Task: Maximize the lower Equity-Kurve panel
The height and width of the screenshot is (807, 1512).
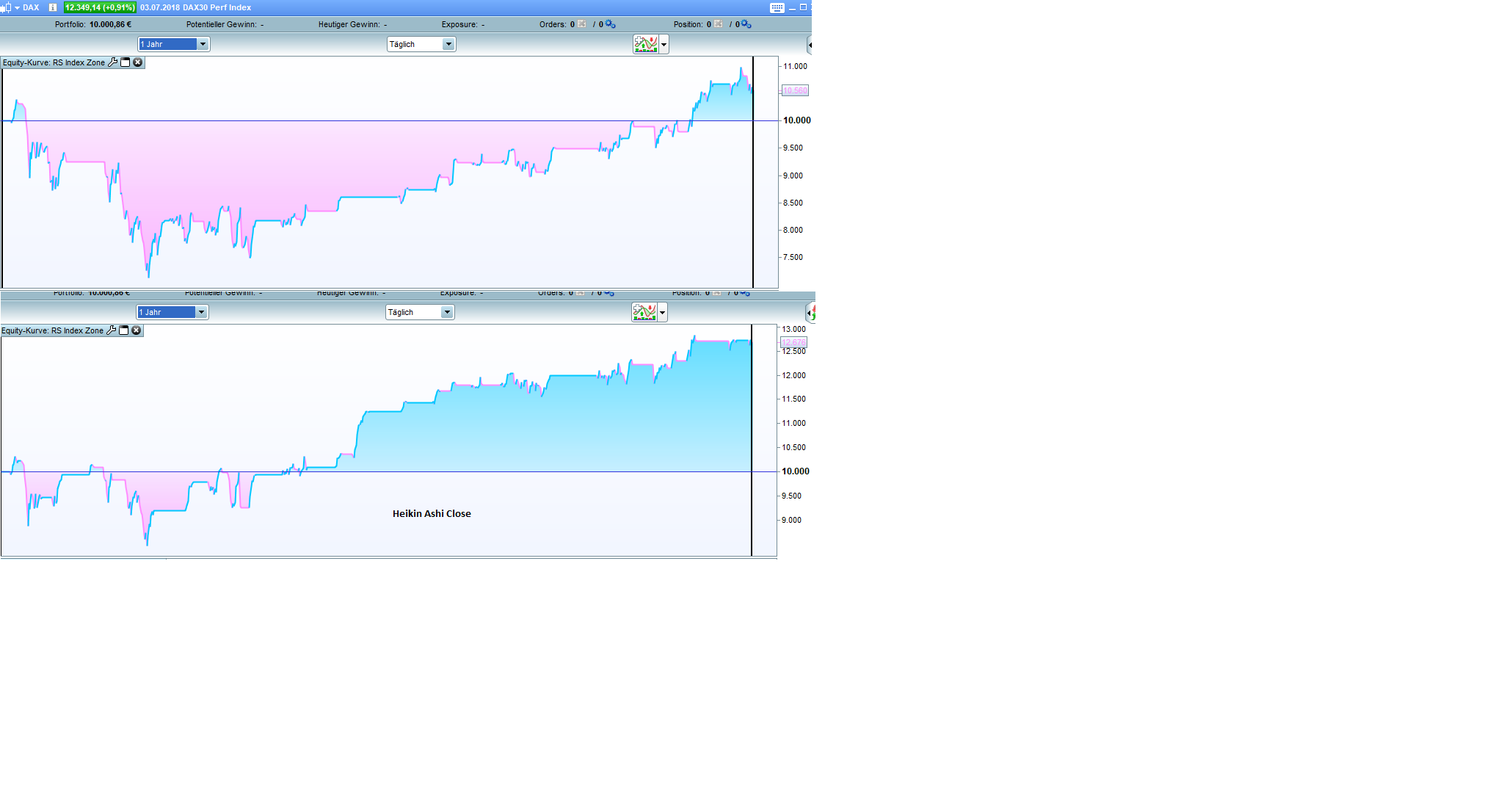Action: pos(123,330)
